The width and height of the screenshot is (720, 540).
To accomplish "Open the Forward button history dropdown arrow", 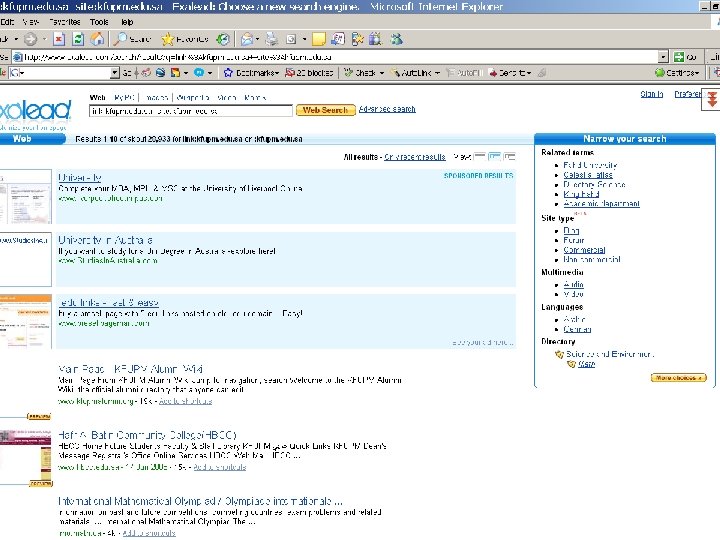I will tap(44, 39).
